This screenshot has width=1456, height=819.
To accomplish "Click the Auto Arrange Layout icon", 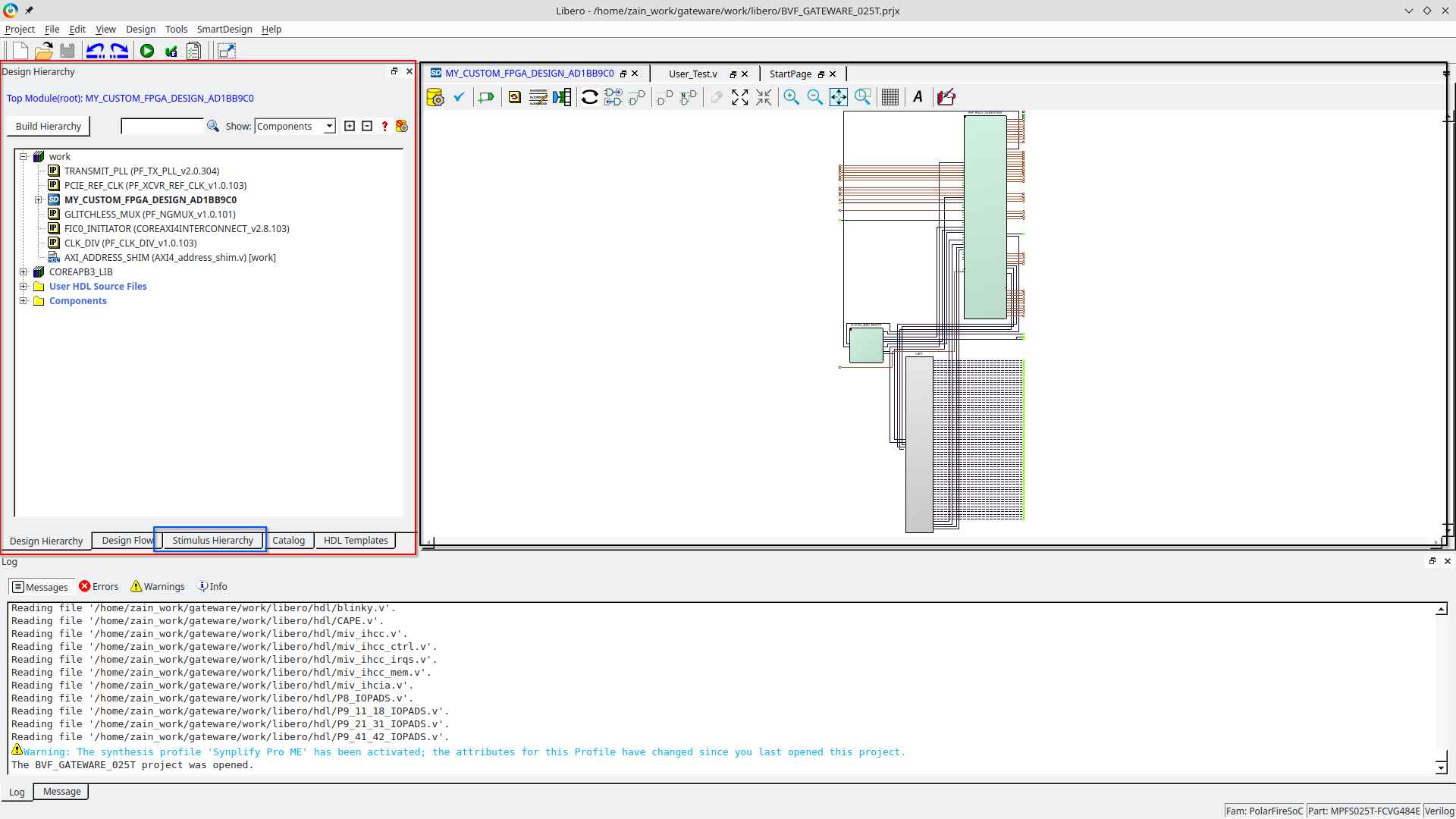I will click(x=589, y=97).
